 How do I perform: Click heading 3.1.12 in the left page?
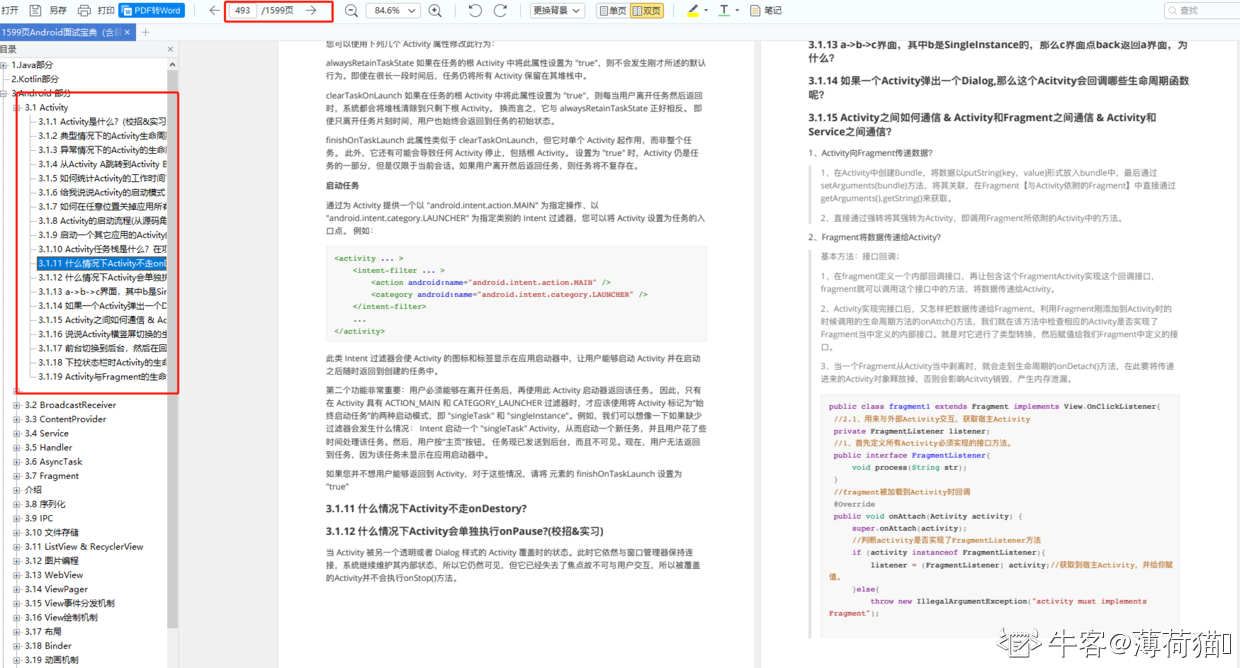click(464, 531)
